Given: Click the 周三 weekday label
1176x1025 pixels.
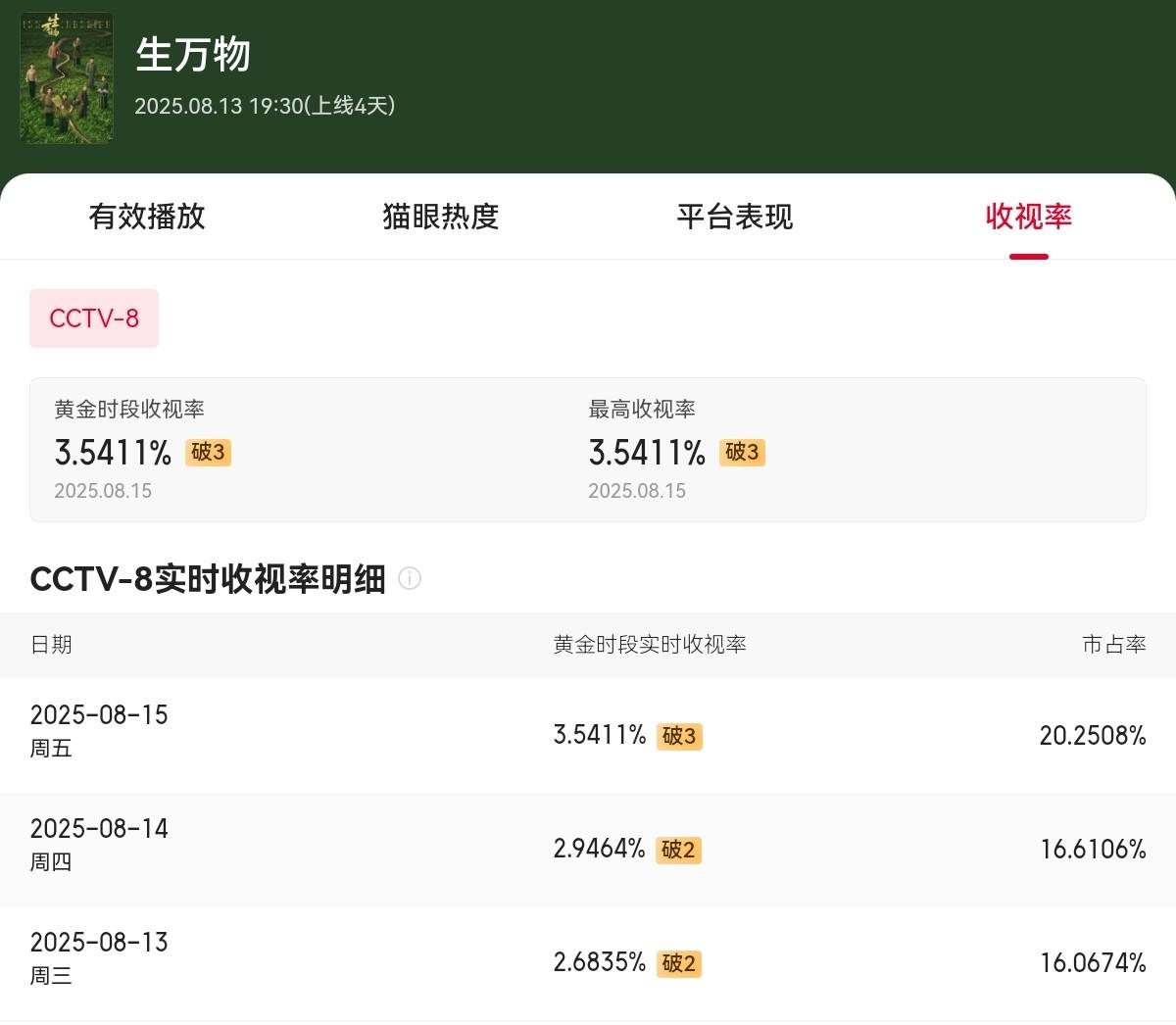Looking at the screenshot, I should [51, 977].
